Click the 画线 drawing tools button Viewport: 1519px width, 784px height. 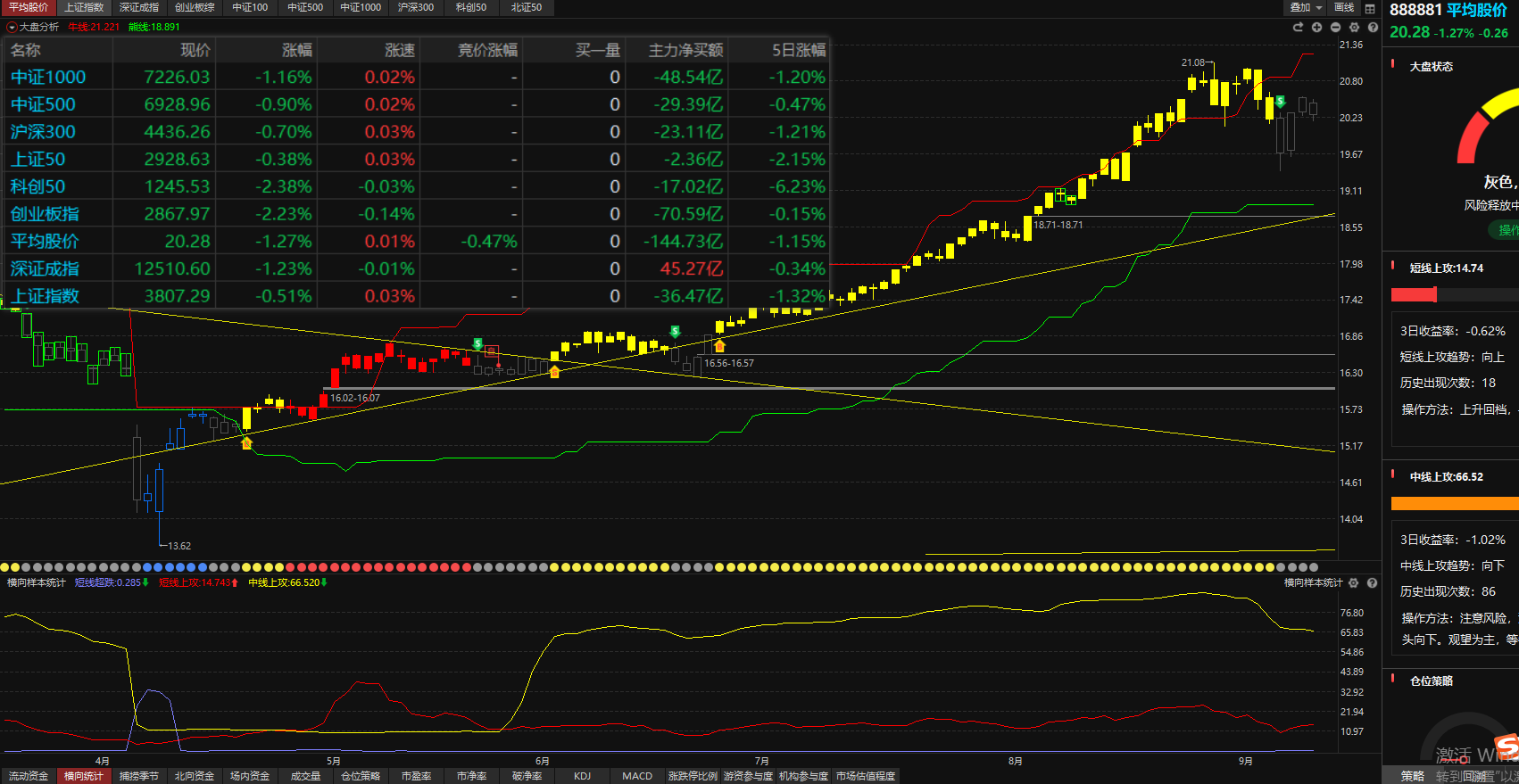(1344, 7)
